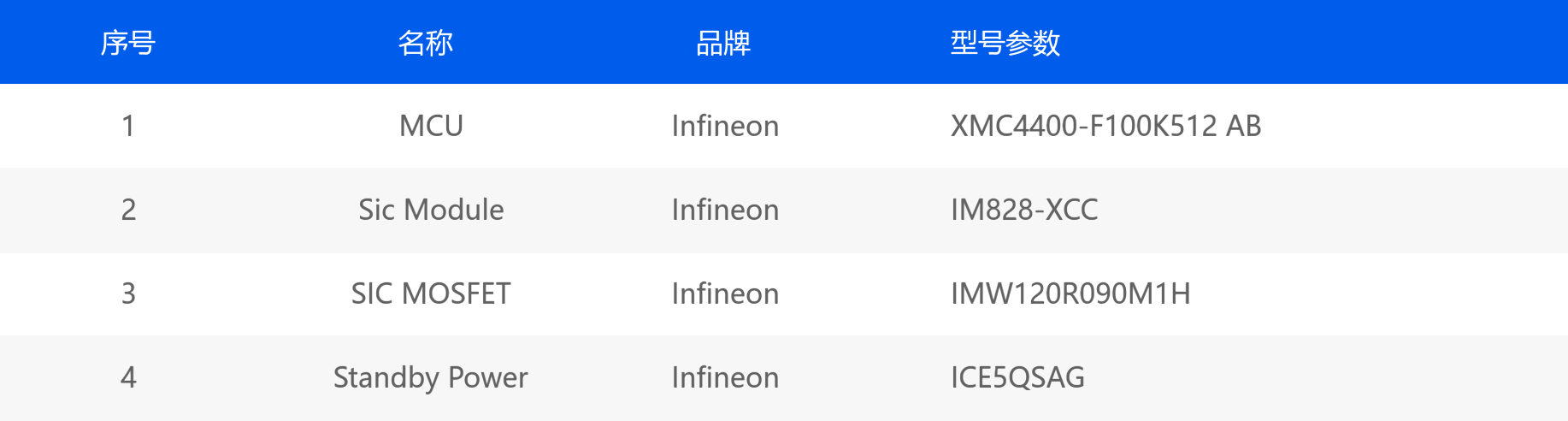Select row number 2 cell
The image size is (1568, 421).
[x=128, y=210]
